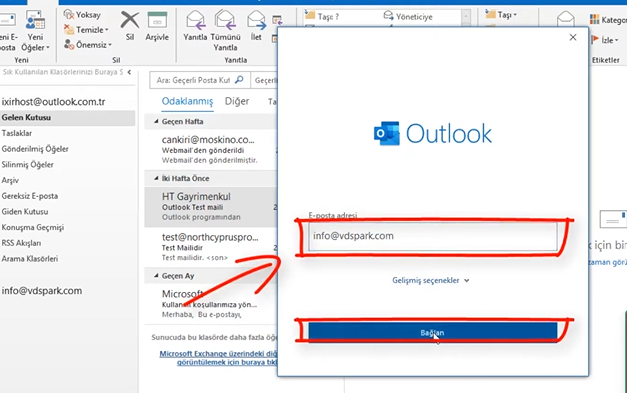Click the Yoksay ignore button
This screenshot has height=393, width=627.
[x=82, y=15]
